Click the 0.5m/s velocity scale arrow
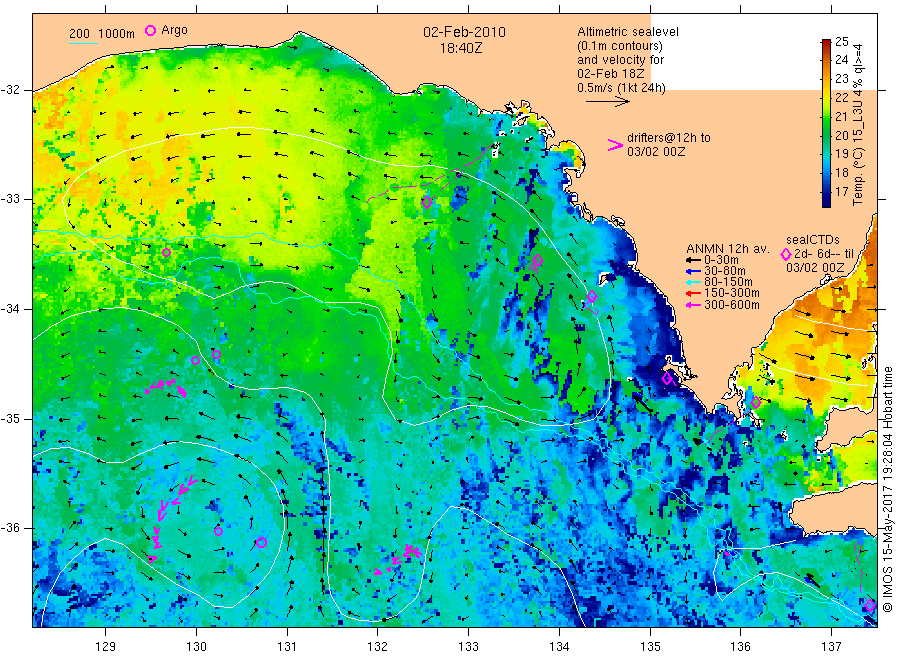The image size is (900, 660). tap(607, 102)
